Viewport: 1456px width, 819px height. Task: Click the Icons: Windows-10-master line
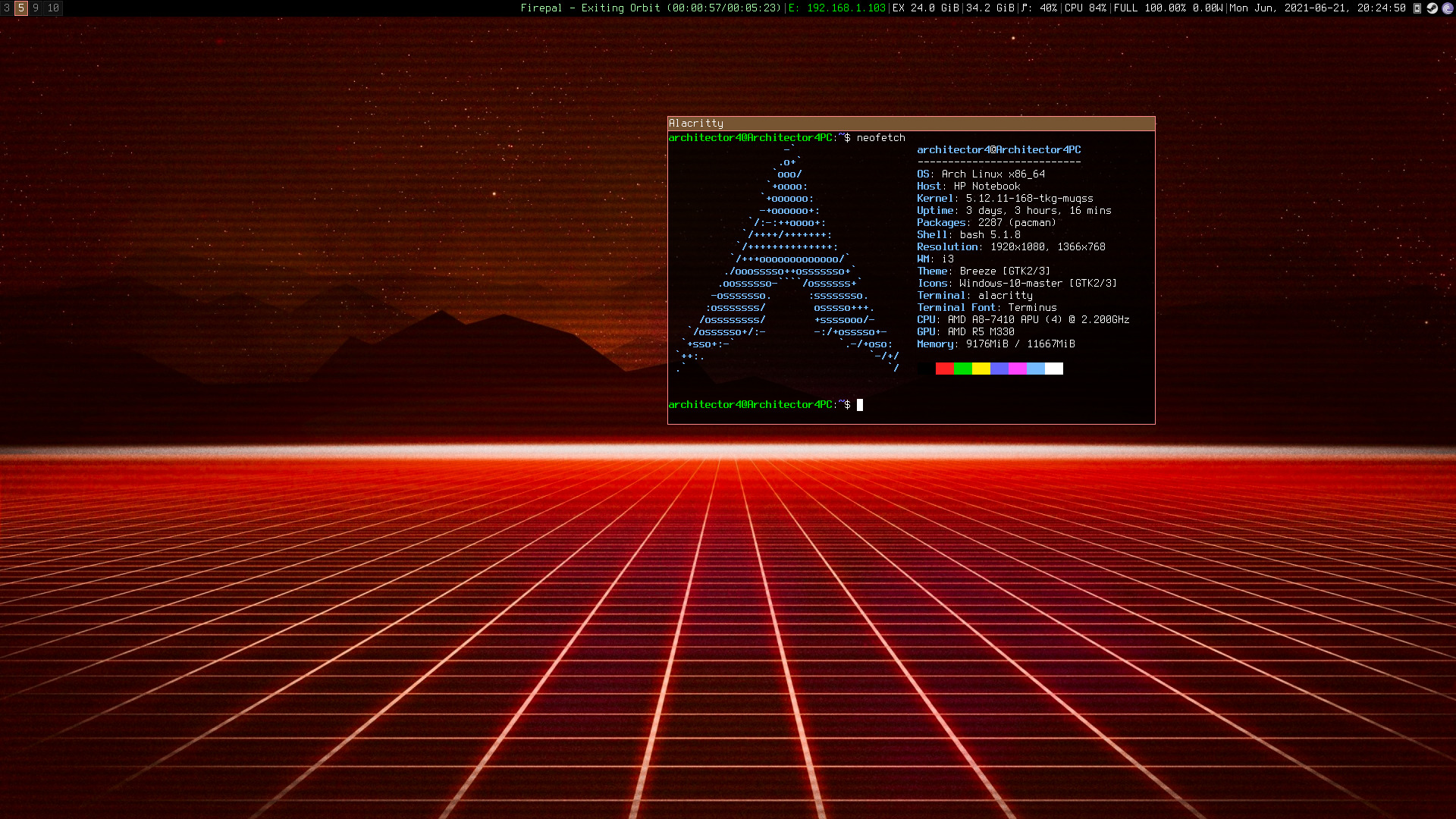(x=1017, y=284)
